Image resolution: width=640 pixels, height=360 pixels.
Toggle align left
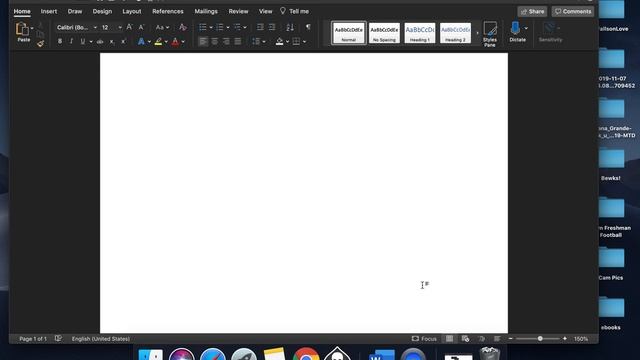coord(203,42)
